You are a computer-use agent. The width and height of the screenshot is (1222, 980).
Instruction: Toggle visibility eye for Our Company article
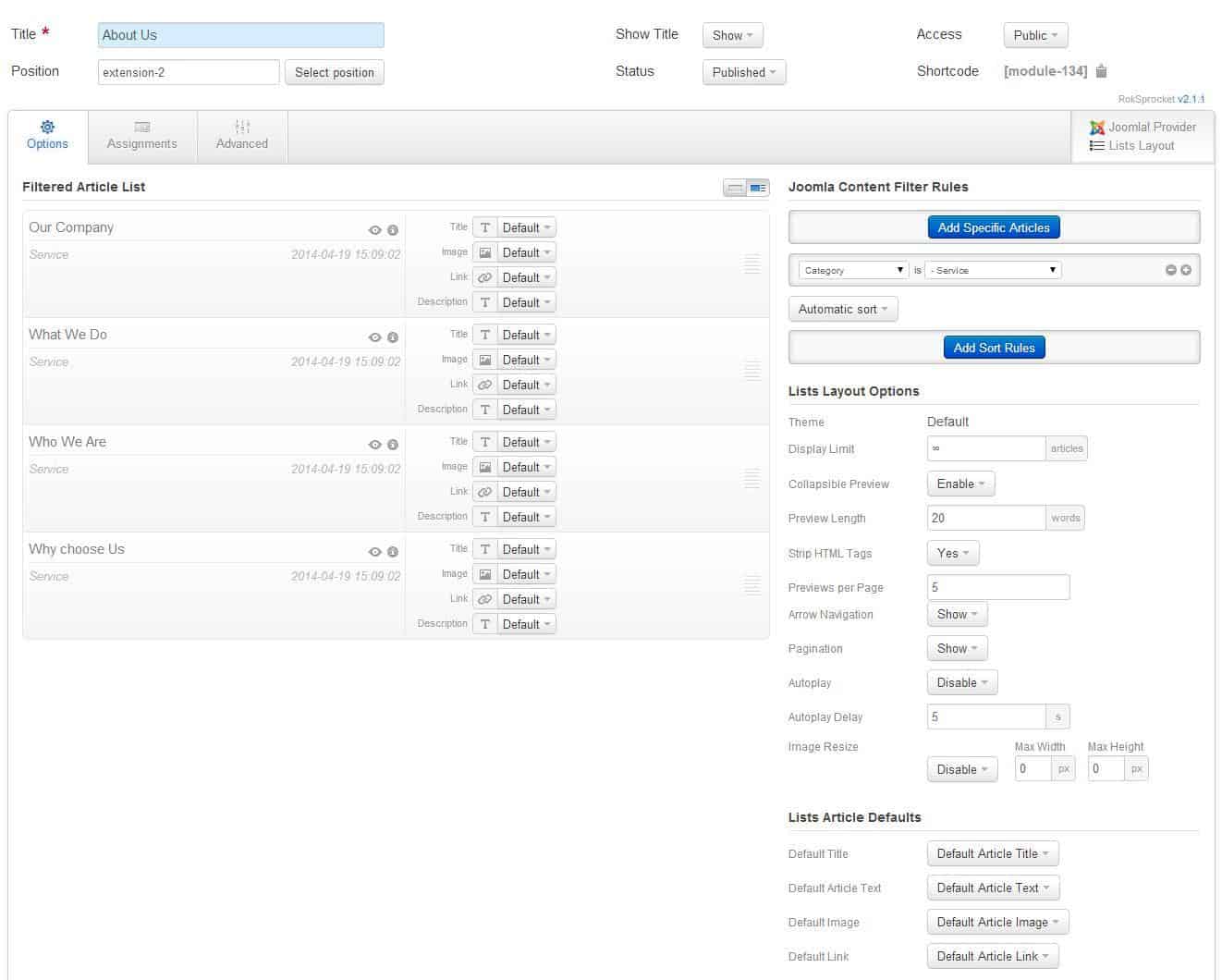pos(375,229)
